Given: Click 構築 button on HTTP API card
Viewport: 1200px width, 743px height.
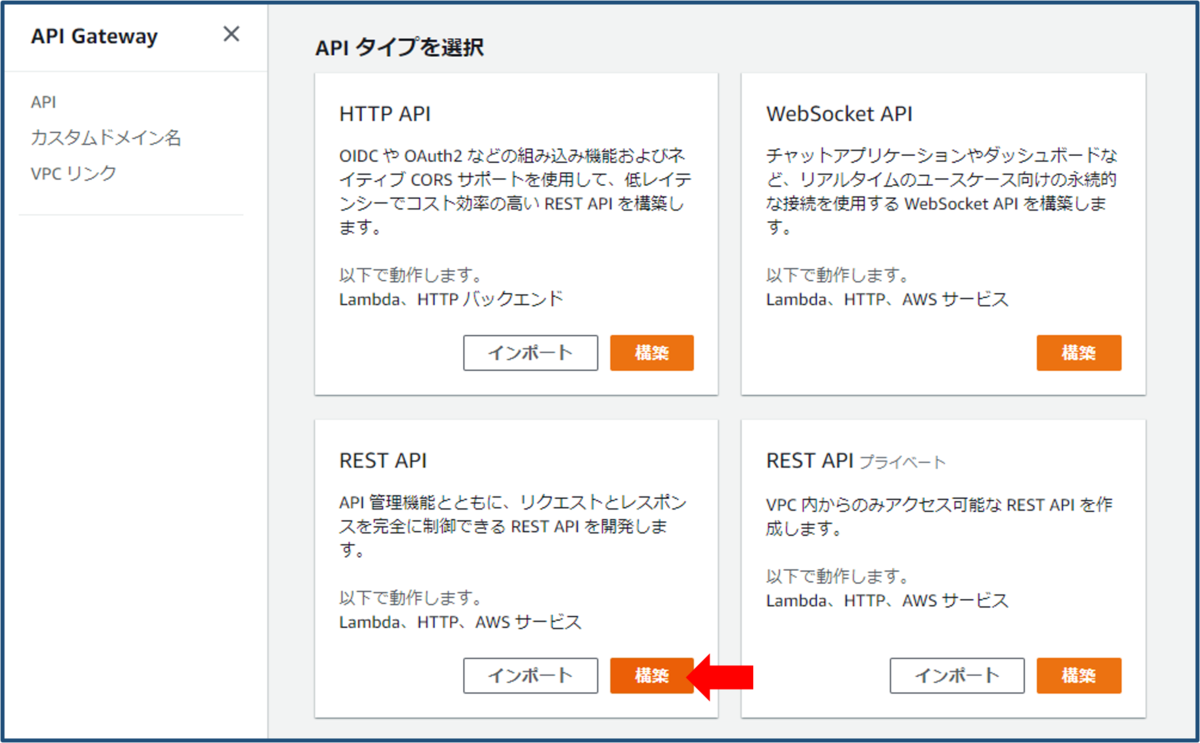Looking at the screenshot, I should click(652, 353).
